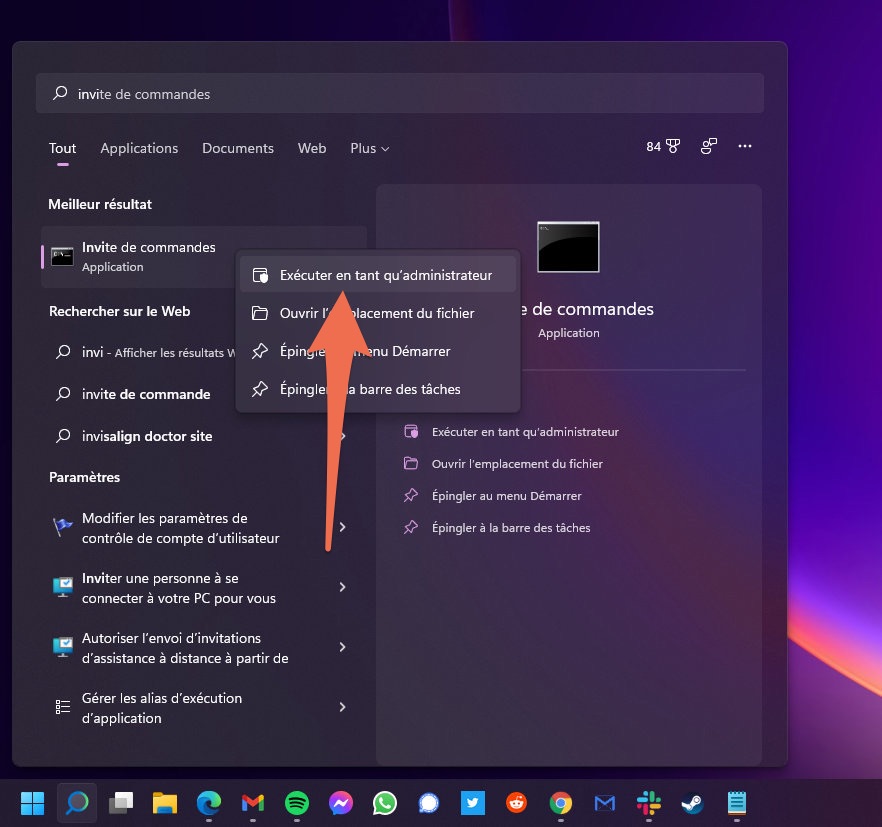Click 'Épingler à la barre des tâches' in preview pane
The height and width of the screenshot is (827, 882).
[497, 528]
